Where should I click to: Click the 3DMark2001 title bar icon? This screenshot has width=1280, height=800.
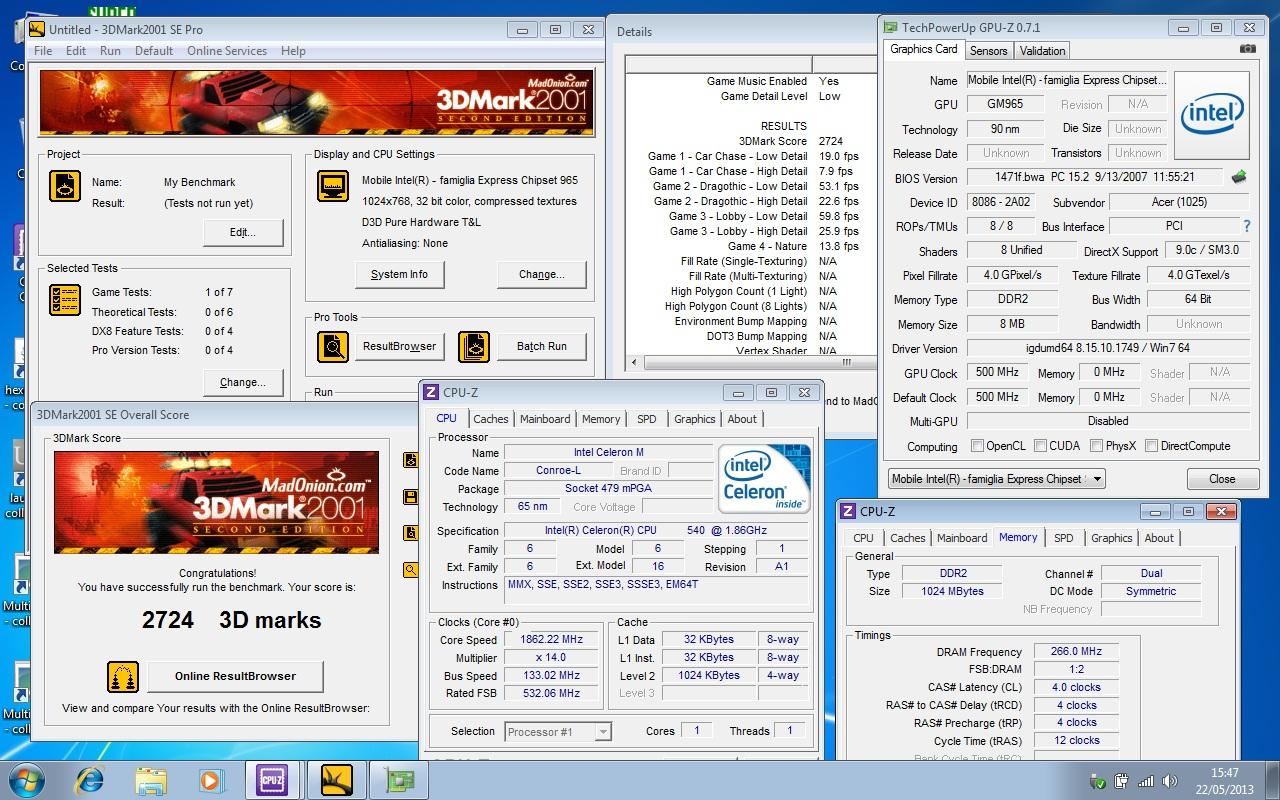(37, 29)
